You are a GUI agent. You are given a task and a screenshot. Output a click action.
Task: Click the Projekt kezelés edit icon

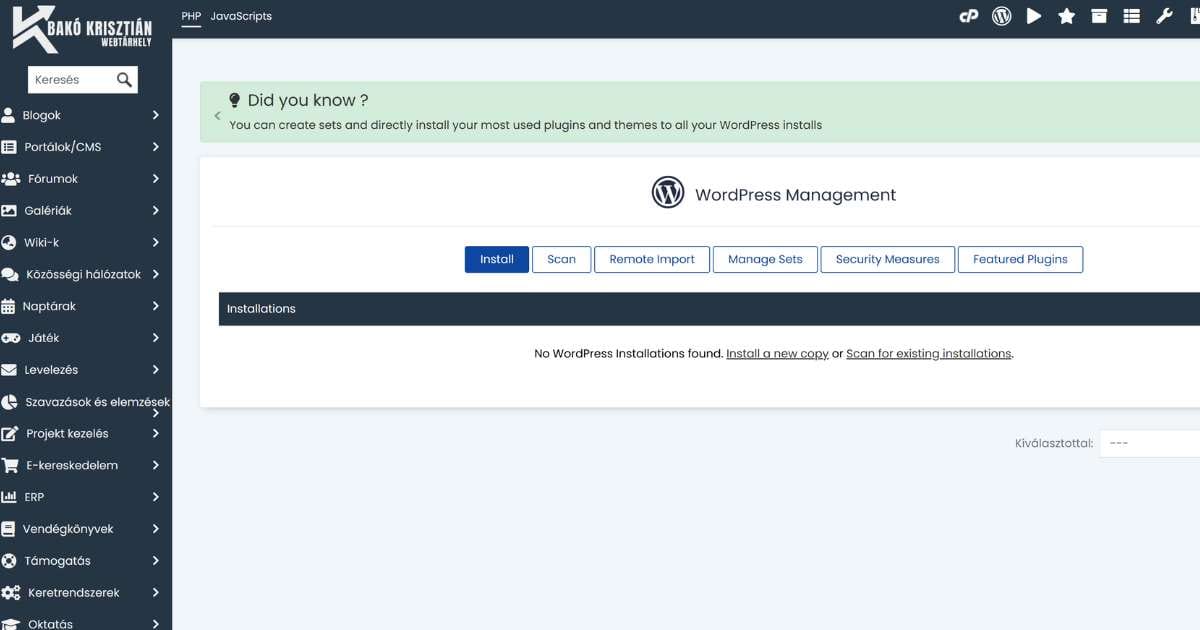(x=10, y=434)
